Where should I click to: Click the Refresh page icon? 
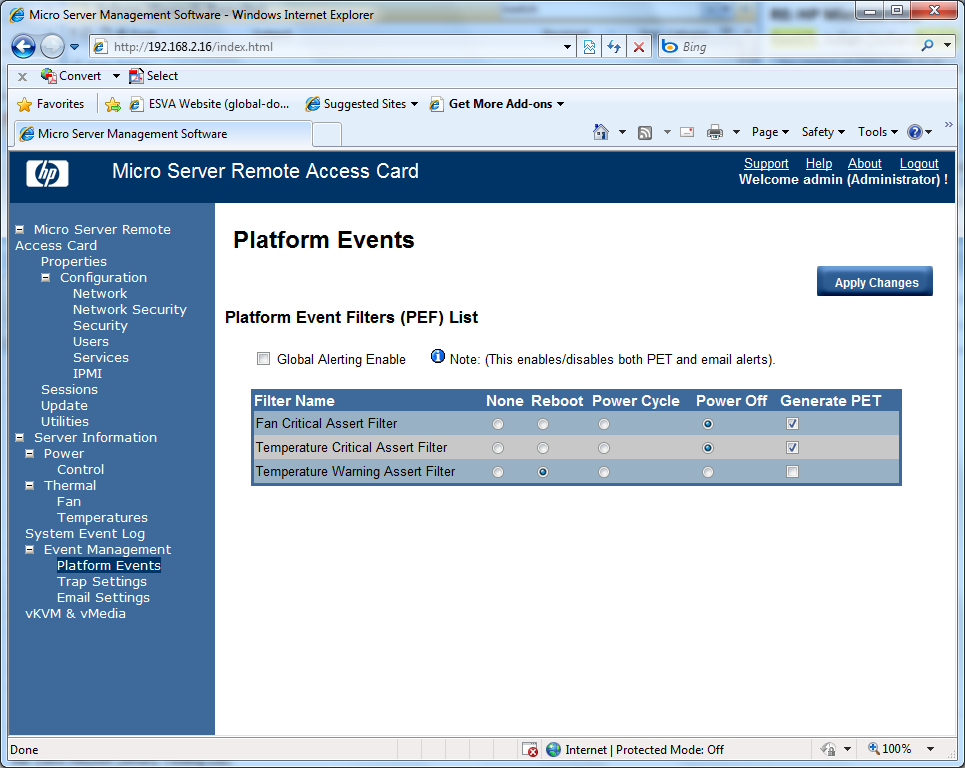tap(614, 47)
